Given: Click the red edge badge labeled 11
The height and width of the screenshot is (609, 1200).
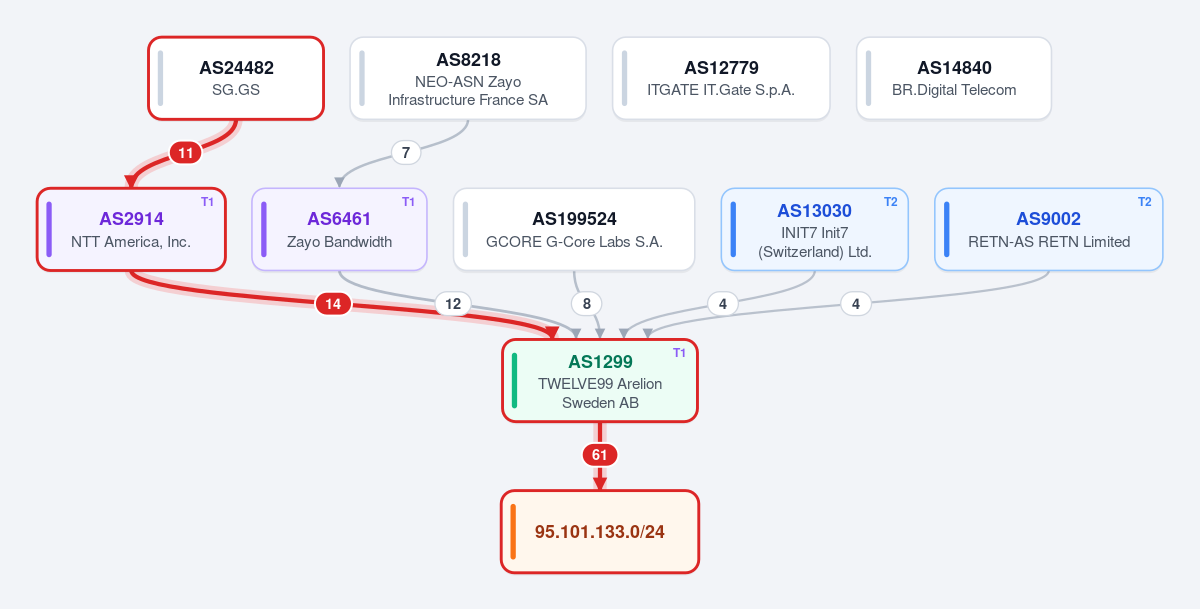Looking at the screenshot, I should tap(185, 153).
